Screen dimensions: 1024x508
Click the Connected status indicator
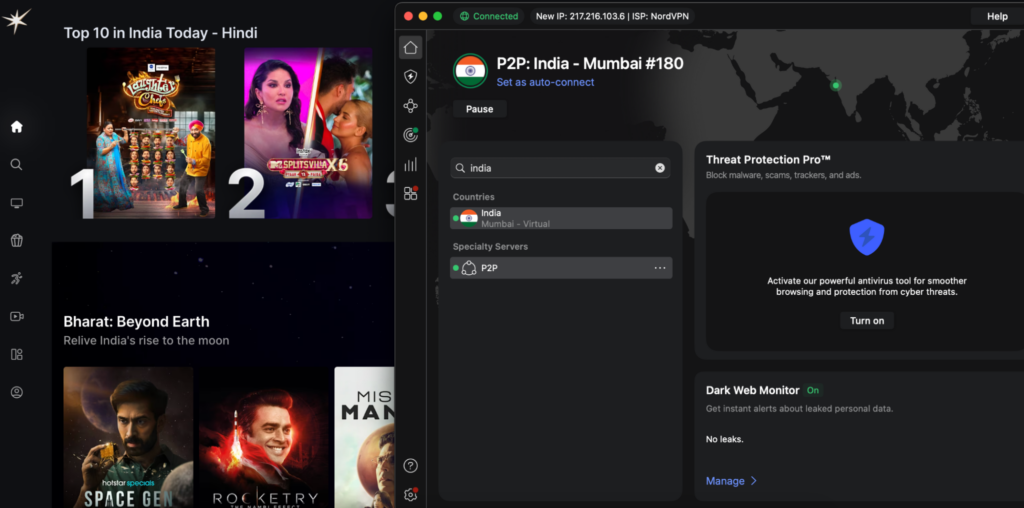tap(489, 16)
